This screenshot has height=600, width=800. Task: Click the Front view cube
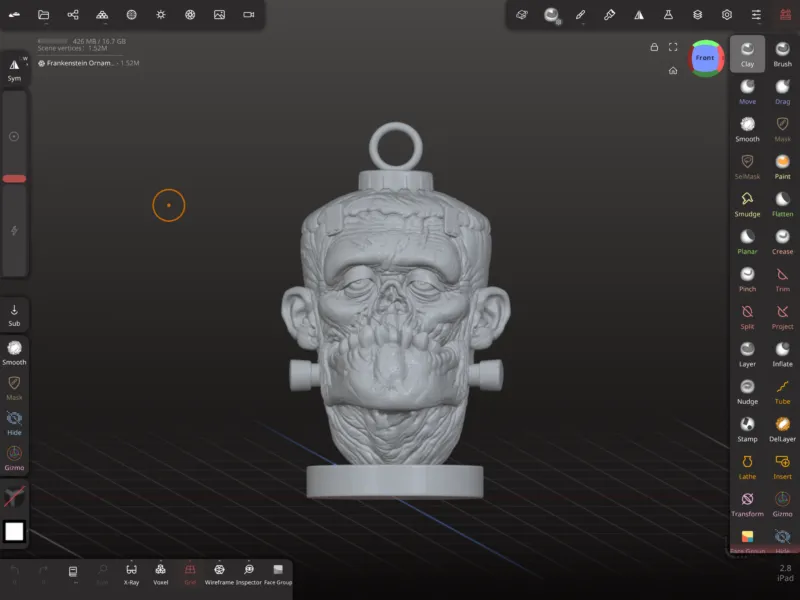click(x=706, y=58)
